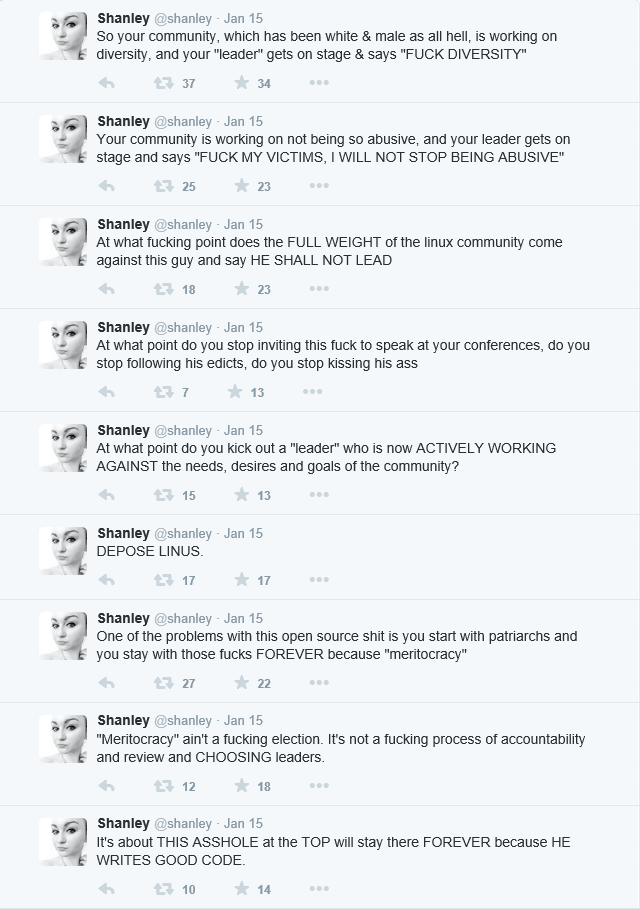This screenshot has width=640, height=909.
Task: Open more options on "DEPOSE LINUS." tweet
Action: 319,580
